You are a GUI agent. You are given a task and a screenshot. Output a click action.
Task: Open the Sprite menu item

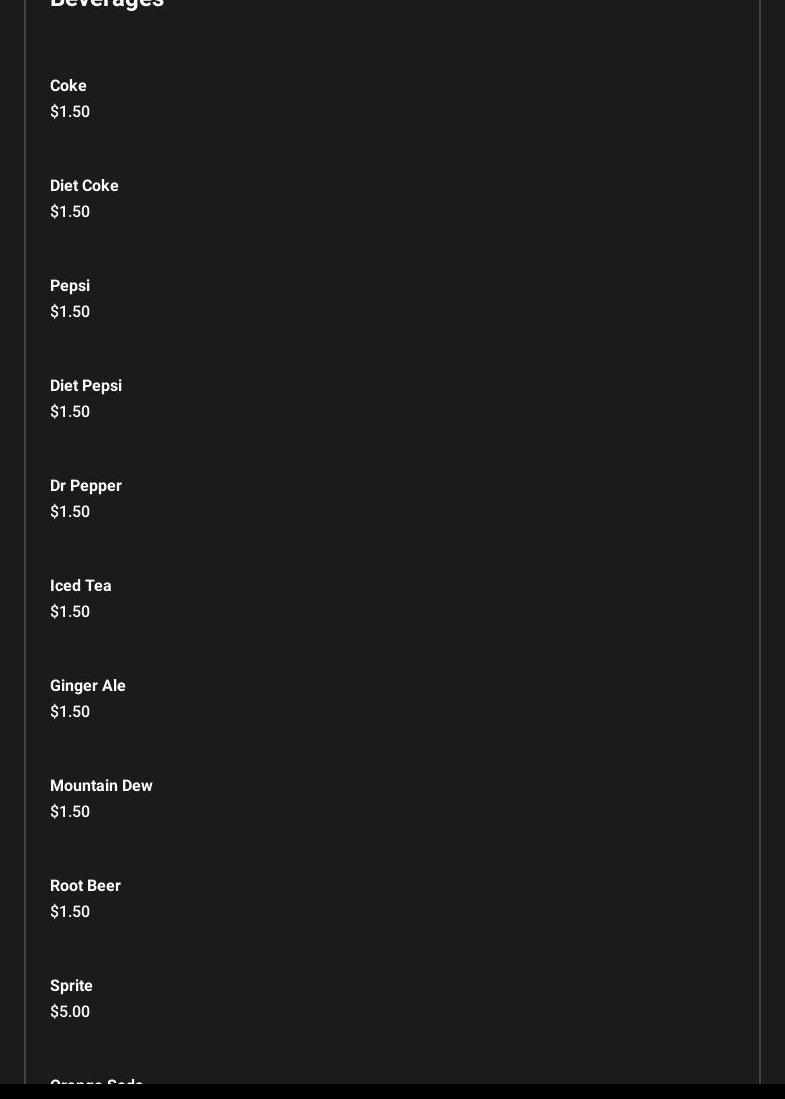(71, 986)
